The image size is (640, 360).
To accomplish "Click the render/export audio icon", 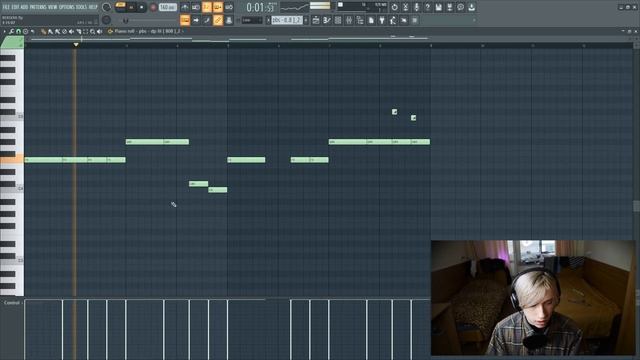I will tap(449, 7).
